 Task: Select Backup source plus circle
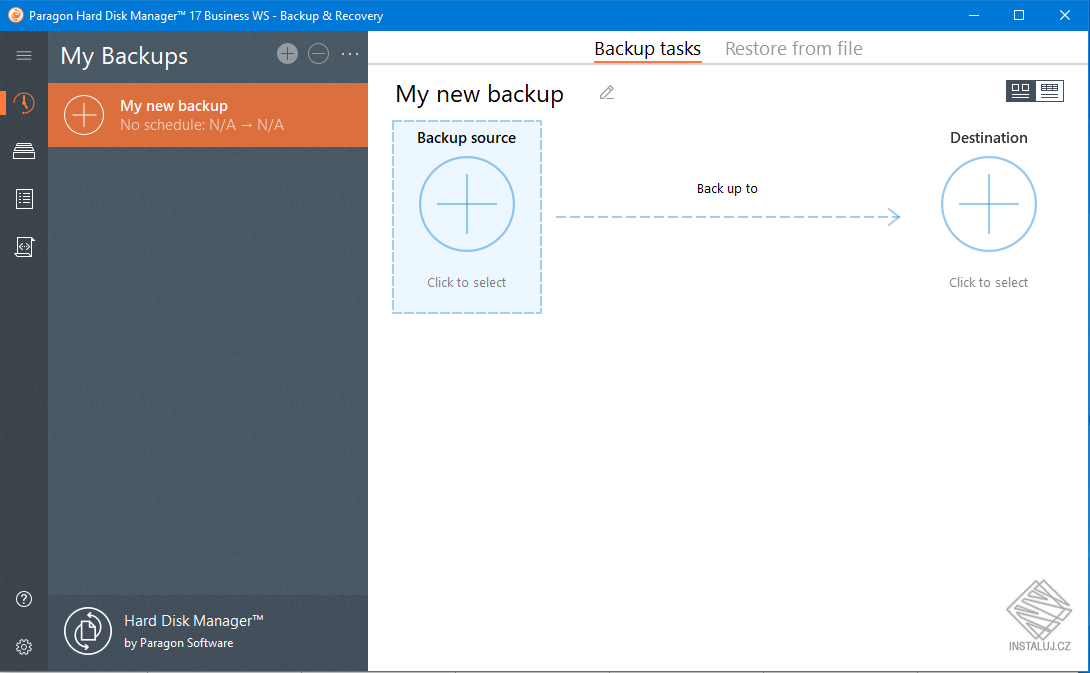coord(467,204)
